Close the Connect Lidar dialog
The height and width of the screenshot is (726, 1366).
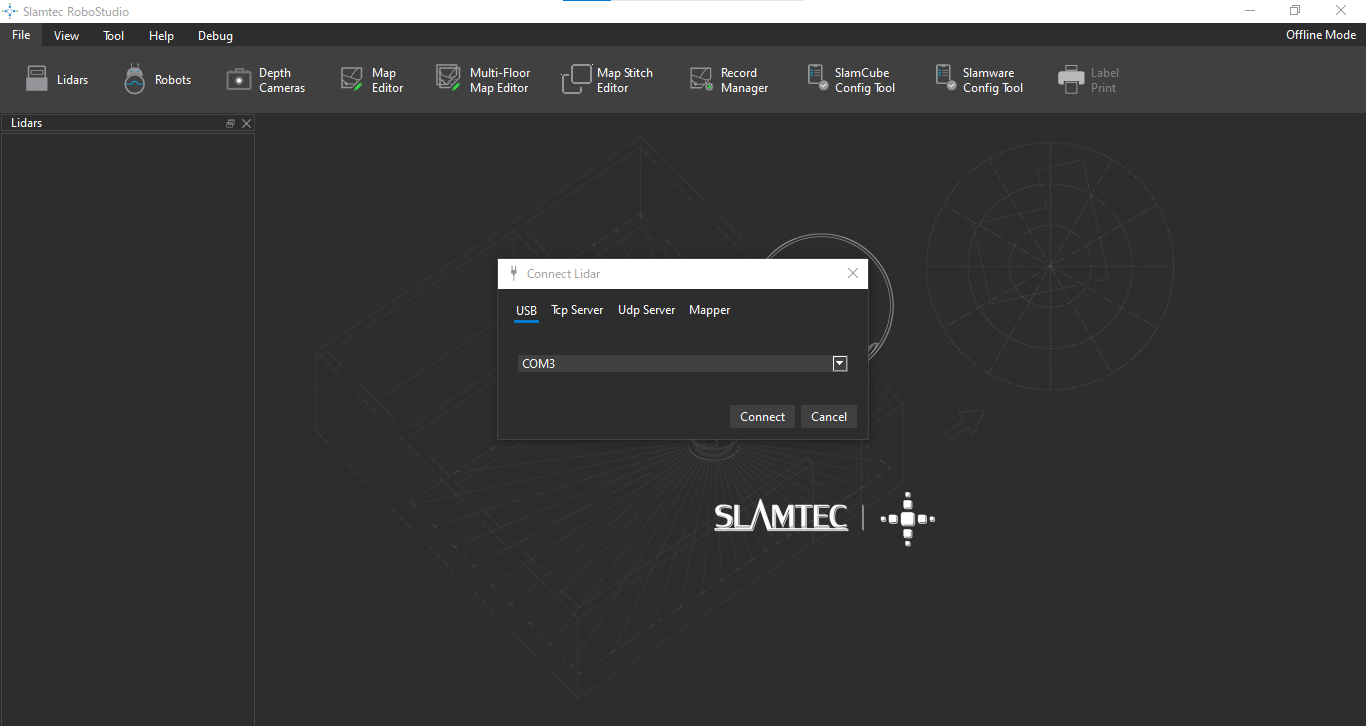click(853, 273)
